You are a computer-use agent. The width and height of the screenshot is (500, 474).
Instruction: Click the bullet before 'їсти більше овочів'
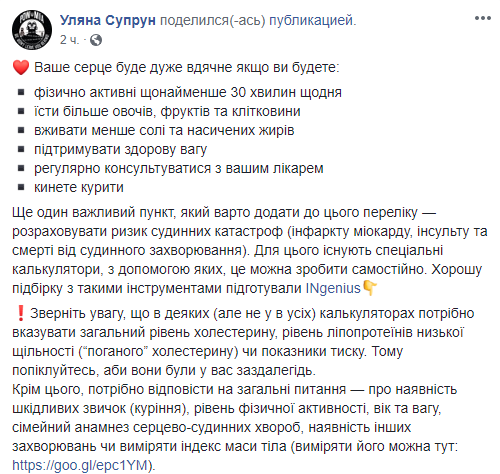point(21,111)
